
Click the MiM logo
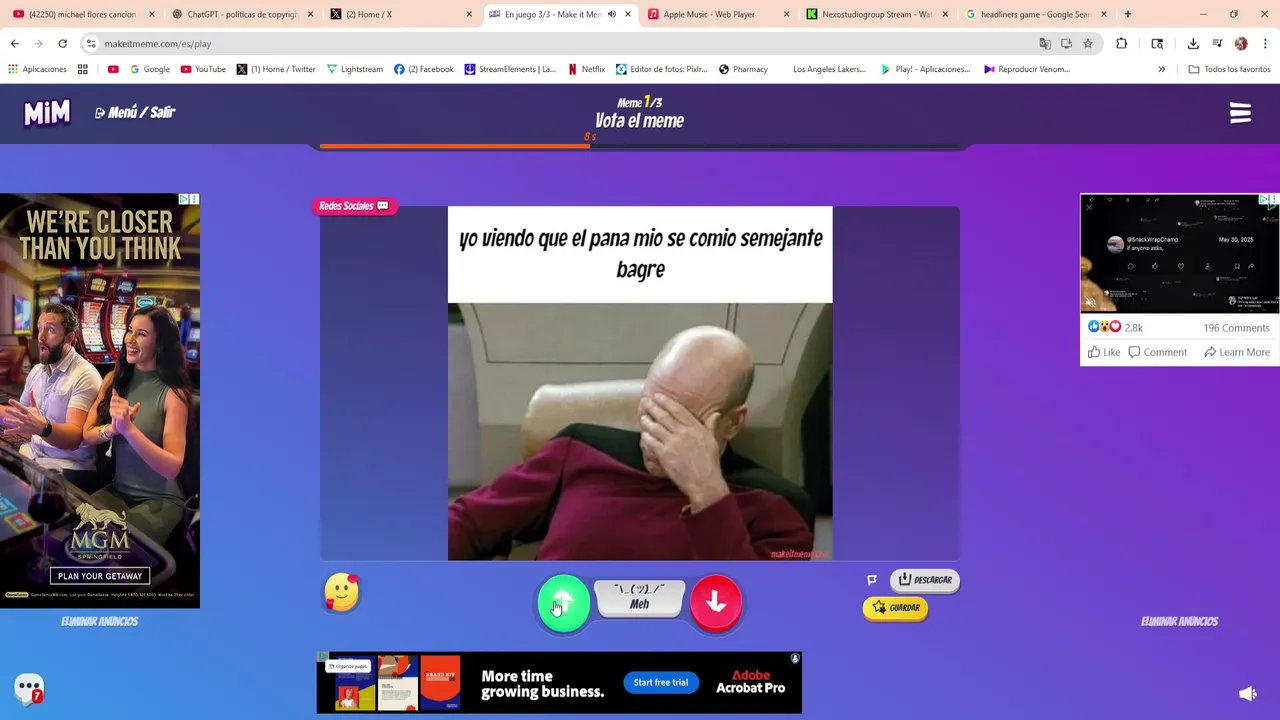(47, 113)
